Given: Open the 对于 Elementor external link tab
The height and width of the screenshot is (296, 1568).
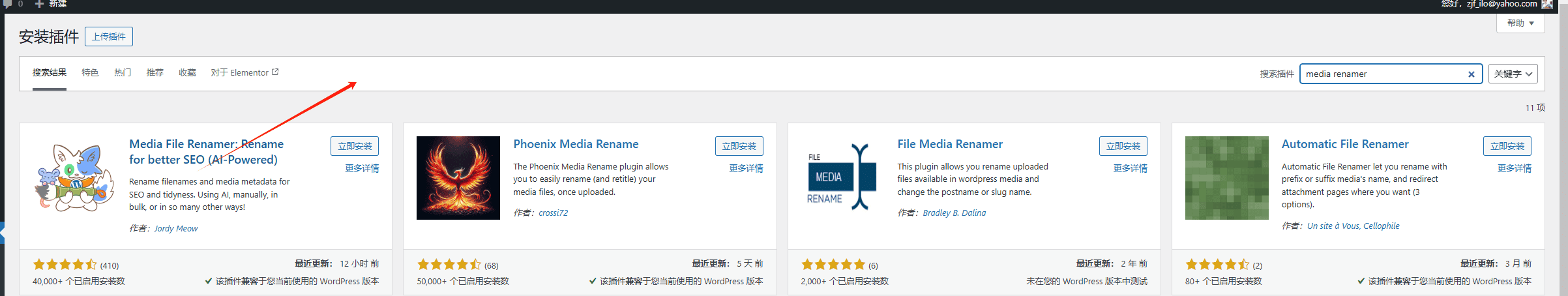Looking at the screenshot, I should (244, 72).
